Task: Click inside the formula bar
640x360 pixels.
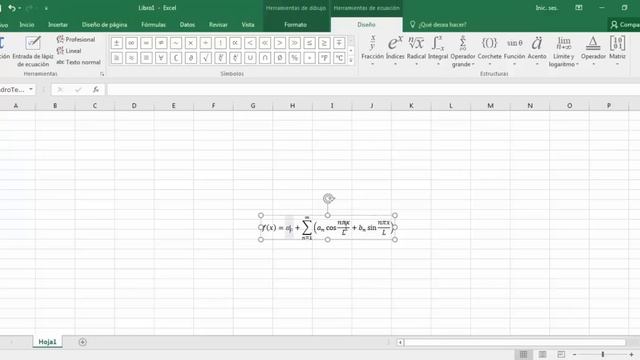Action: tap(373, 89)
